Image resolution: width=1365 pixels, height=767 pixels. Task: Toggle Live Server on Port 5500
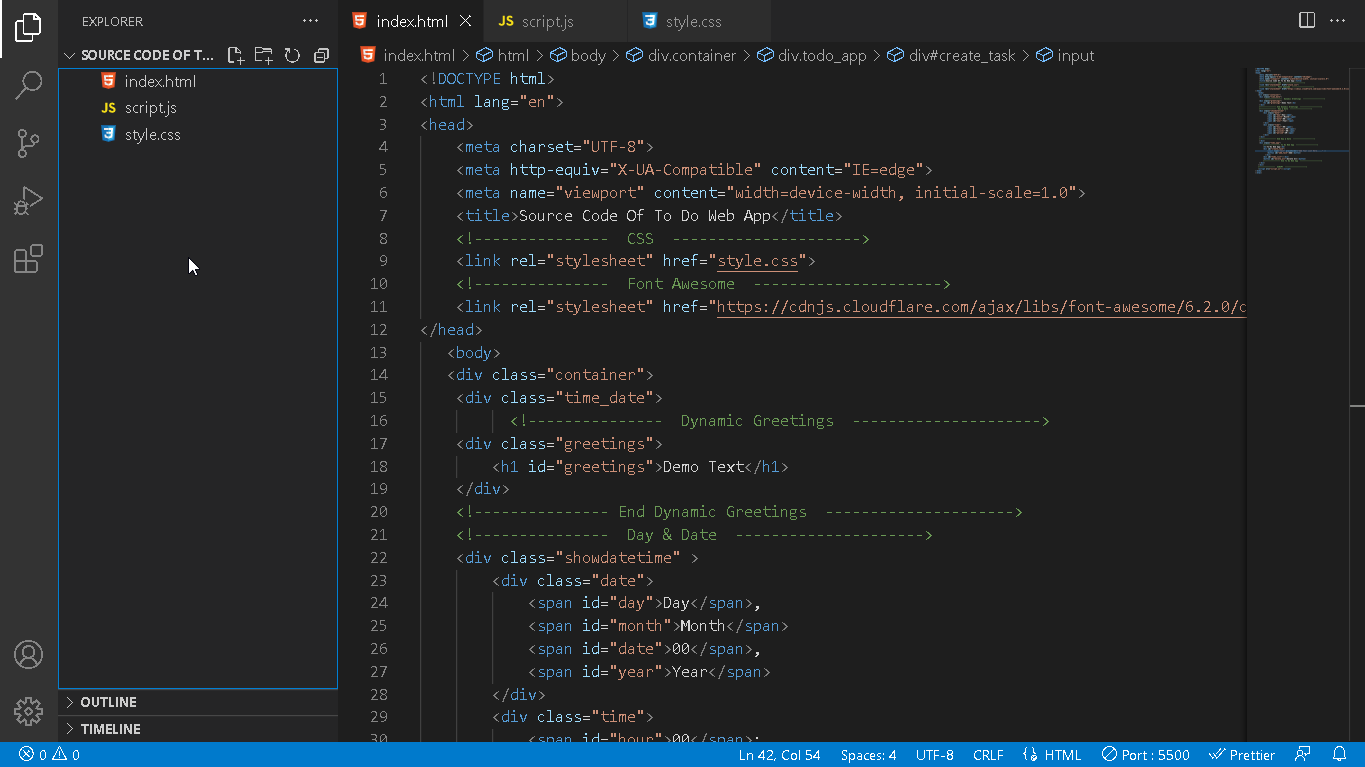[1145, 755]
